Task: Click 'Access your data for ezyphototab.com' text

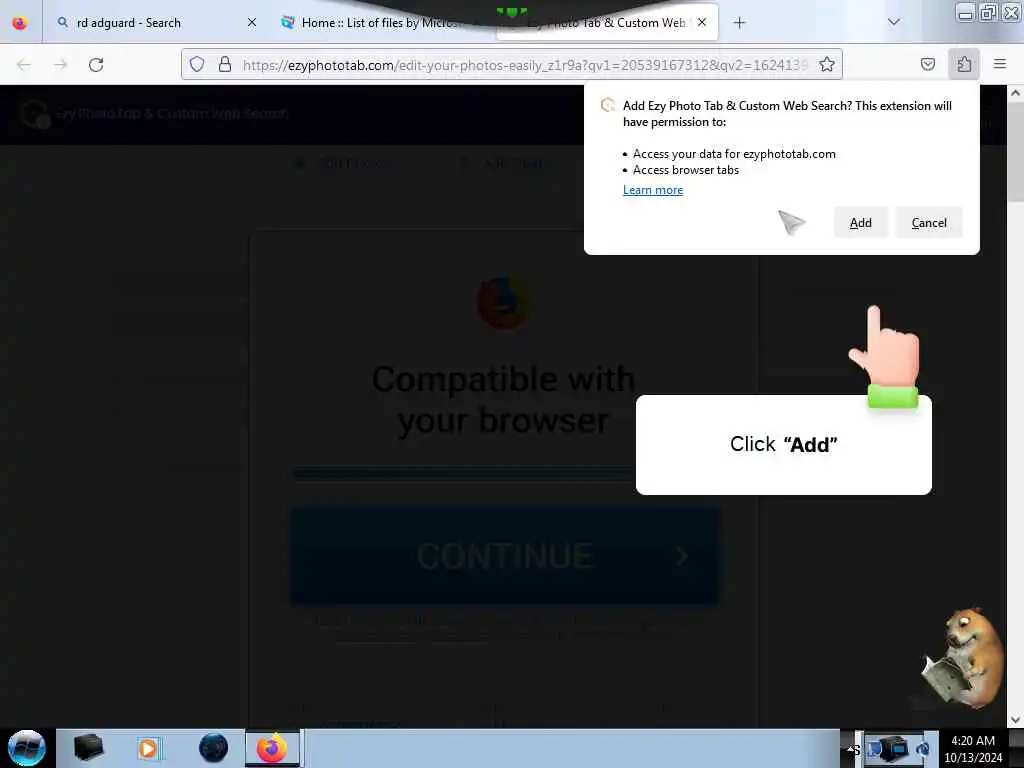Action: coord(734,154)
